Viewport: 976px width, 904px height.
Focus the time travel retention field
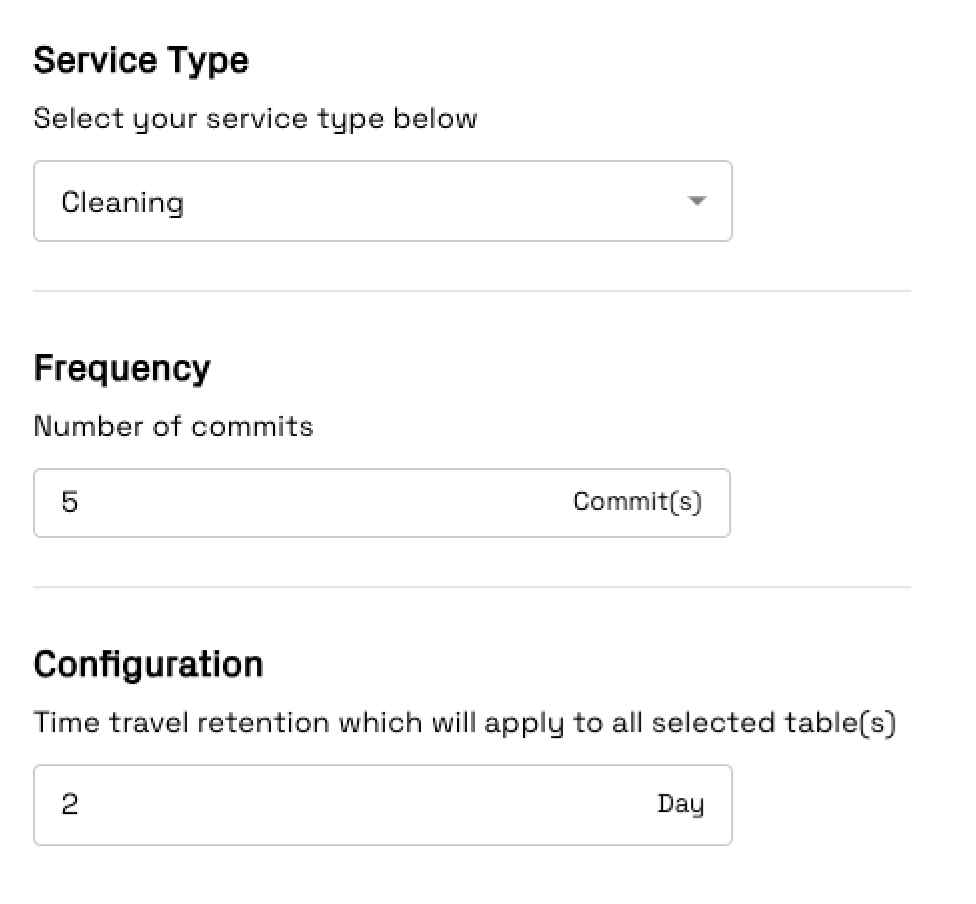coord(383,805)
